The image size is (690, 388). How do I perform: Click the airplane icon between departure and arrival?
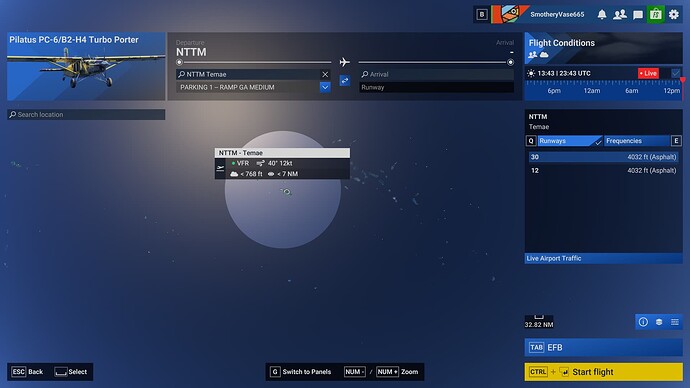point(345,62)
